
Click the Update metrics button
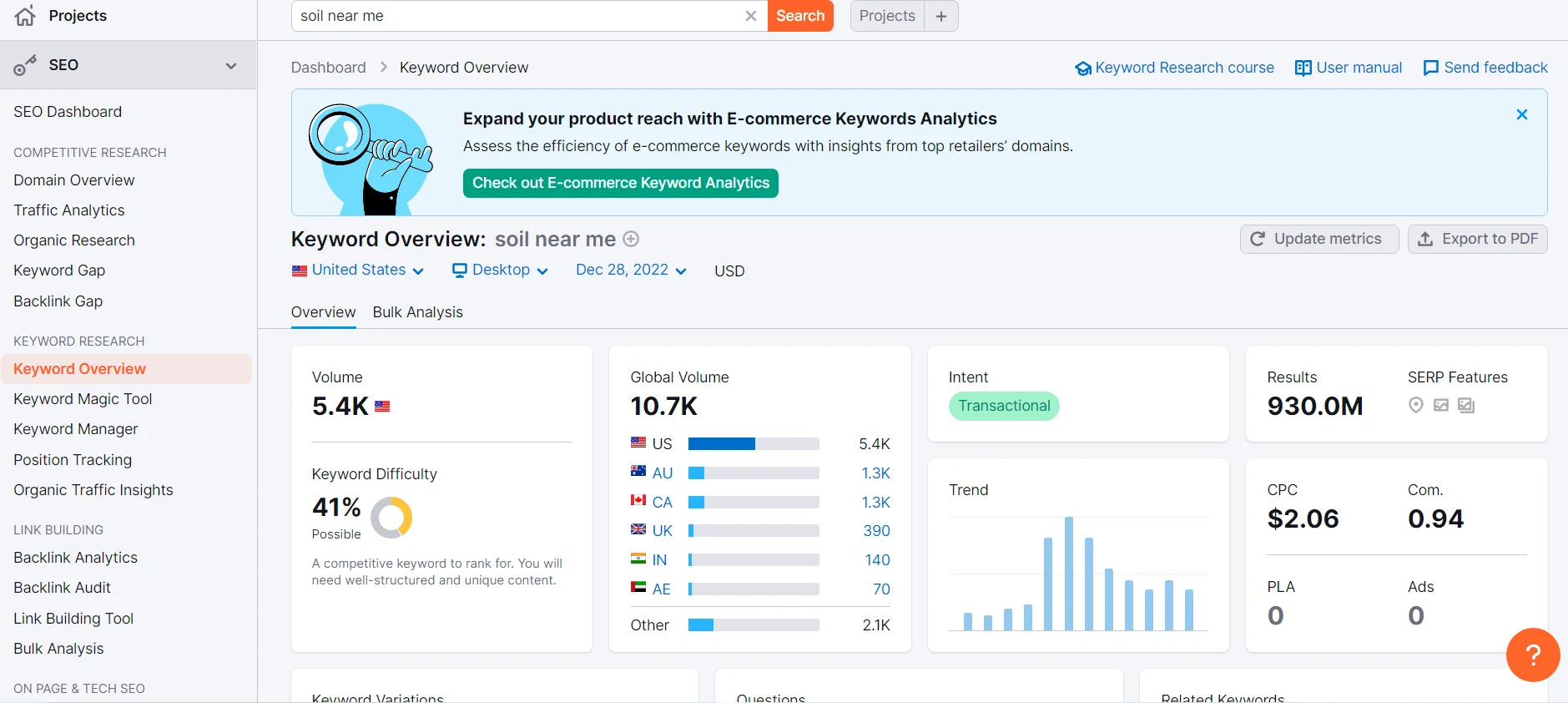pos(1319,239)
